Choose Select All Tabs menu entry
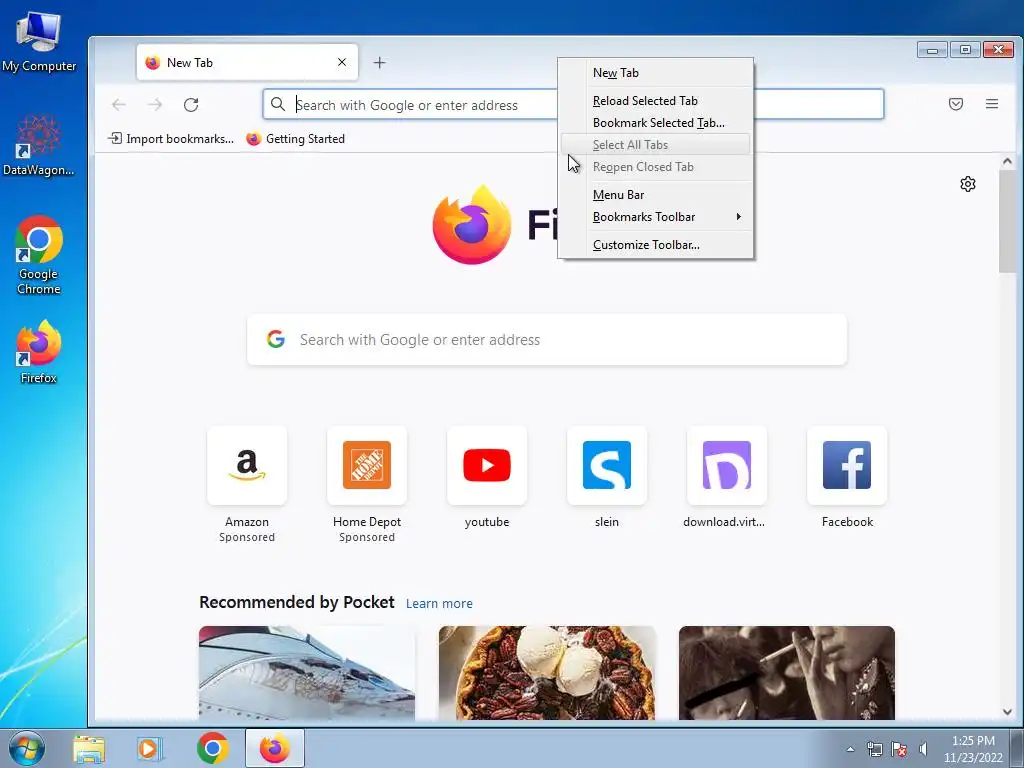 point(655,144)
